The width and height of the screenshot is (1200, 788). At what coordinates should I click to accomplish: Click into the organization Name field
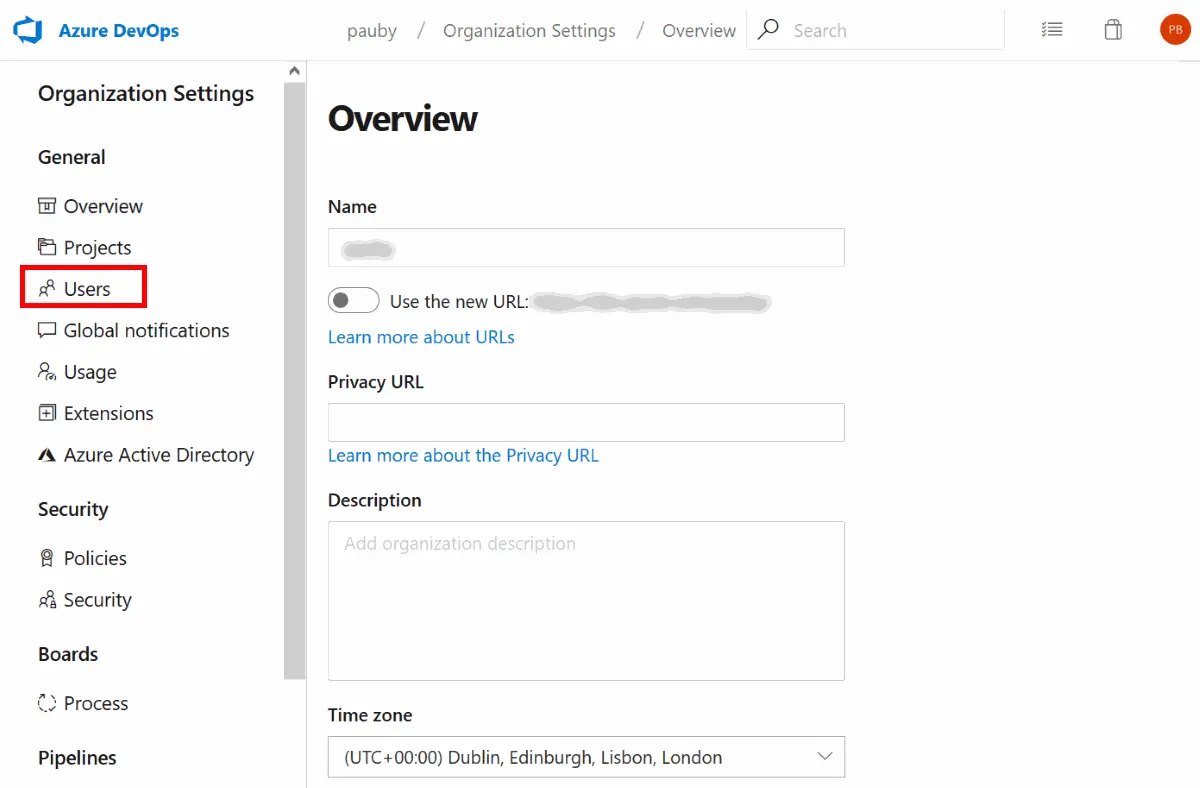coord(586,247)
